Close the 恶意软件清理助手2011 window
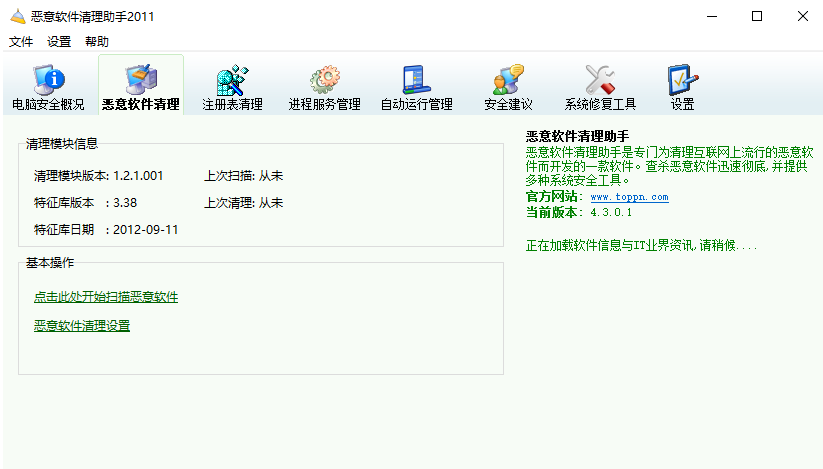This screenshot has height=469, width=823. click(x=803, y=16)
